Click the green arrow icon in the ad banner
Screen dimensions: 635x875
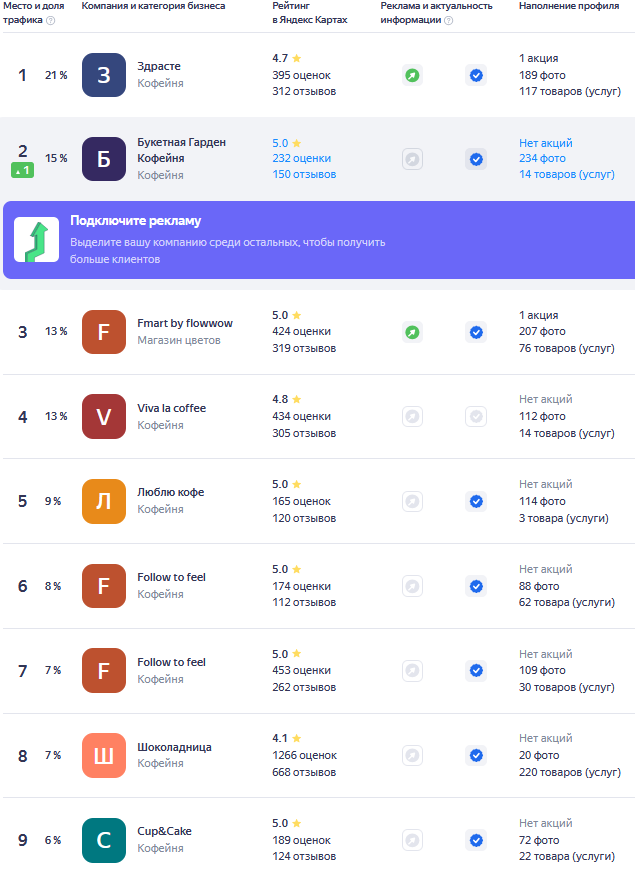point(36,240)
